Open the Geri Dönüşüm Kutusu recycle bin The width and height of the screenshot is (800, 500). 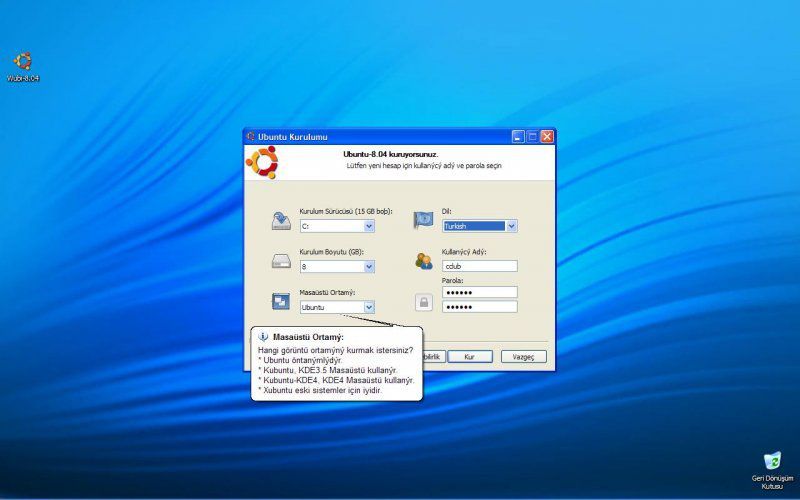coord(772,461)
